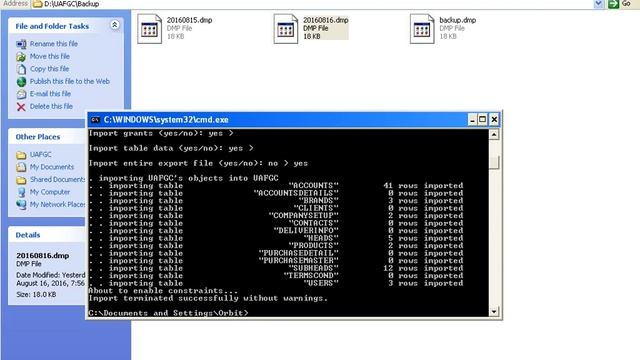Click the address bar folder icon
This screenshot has height=360, width=640.
click(38, 4)
